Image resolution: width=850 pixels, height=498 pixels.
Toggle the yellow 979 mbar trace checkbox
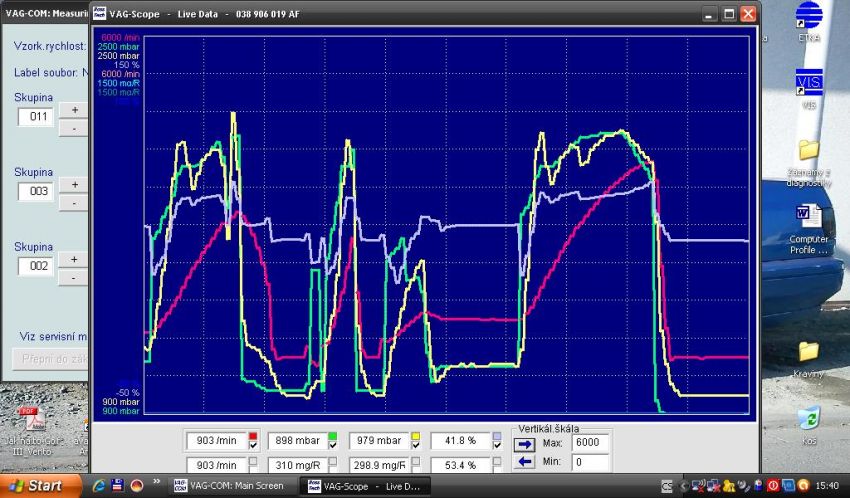[x=414, y=444]
